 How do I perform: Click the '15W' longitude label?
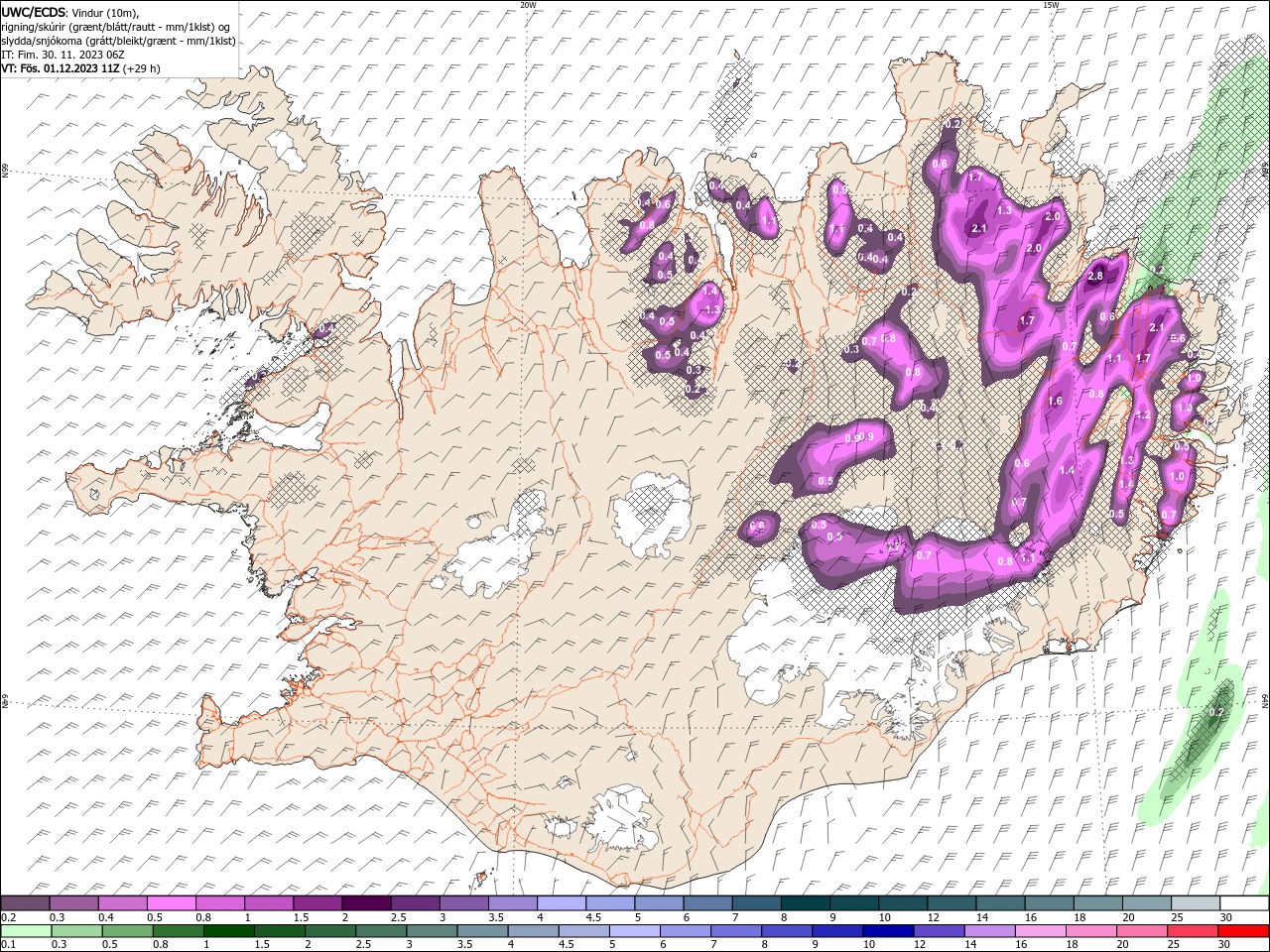(x=1051, y=5)
